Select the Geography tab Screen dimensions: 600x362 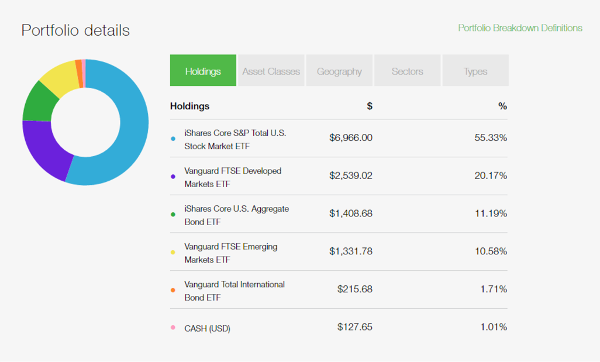point(339,70)
